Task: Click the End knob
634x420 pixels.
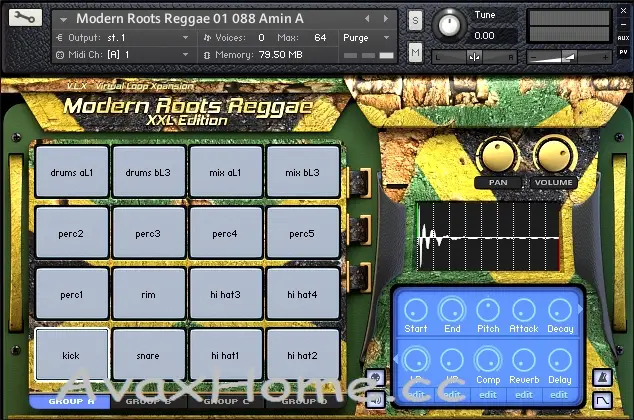Action: [452, 310]
